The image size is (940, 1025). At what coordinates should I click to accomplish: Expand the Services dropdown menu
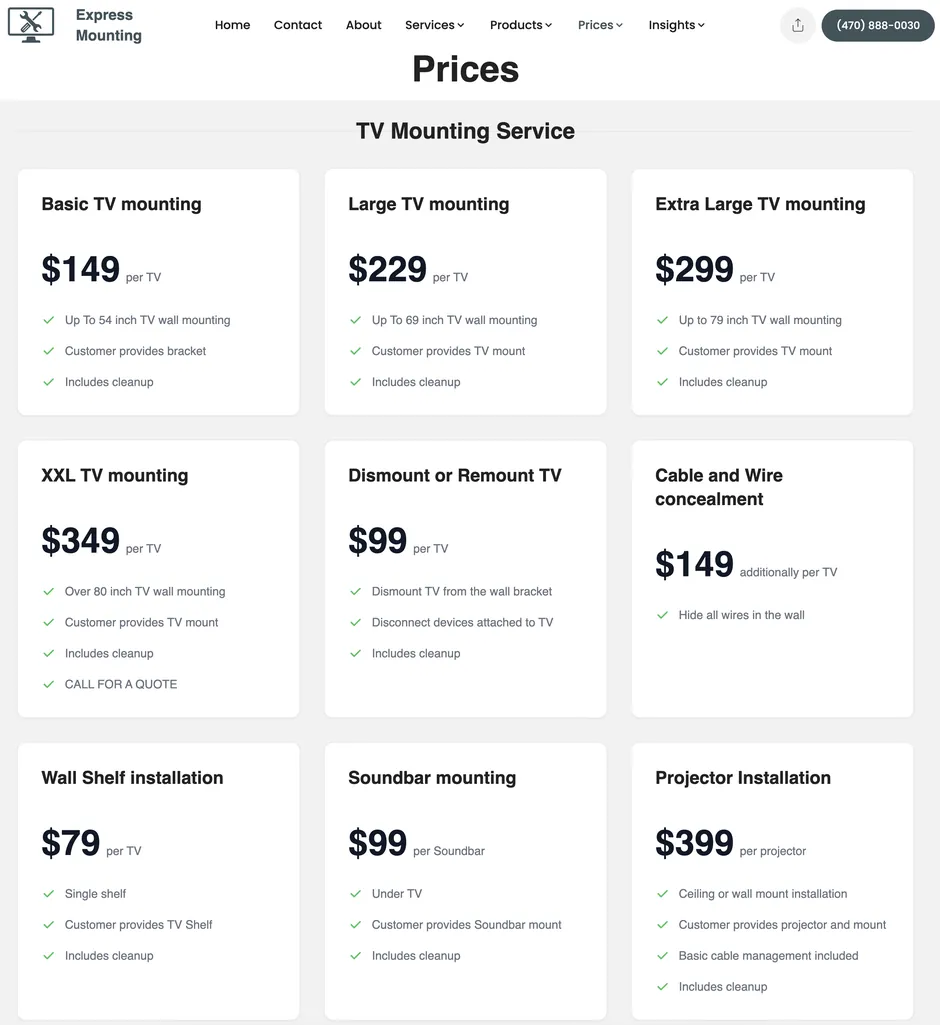click(434, 25)
